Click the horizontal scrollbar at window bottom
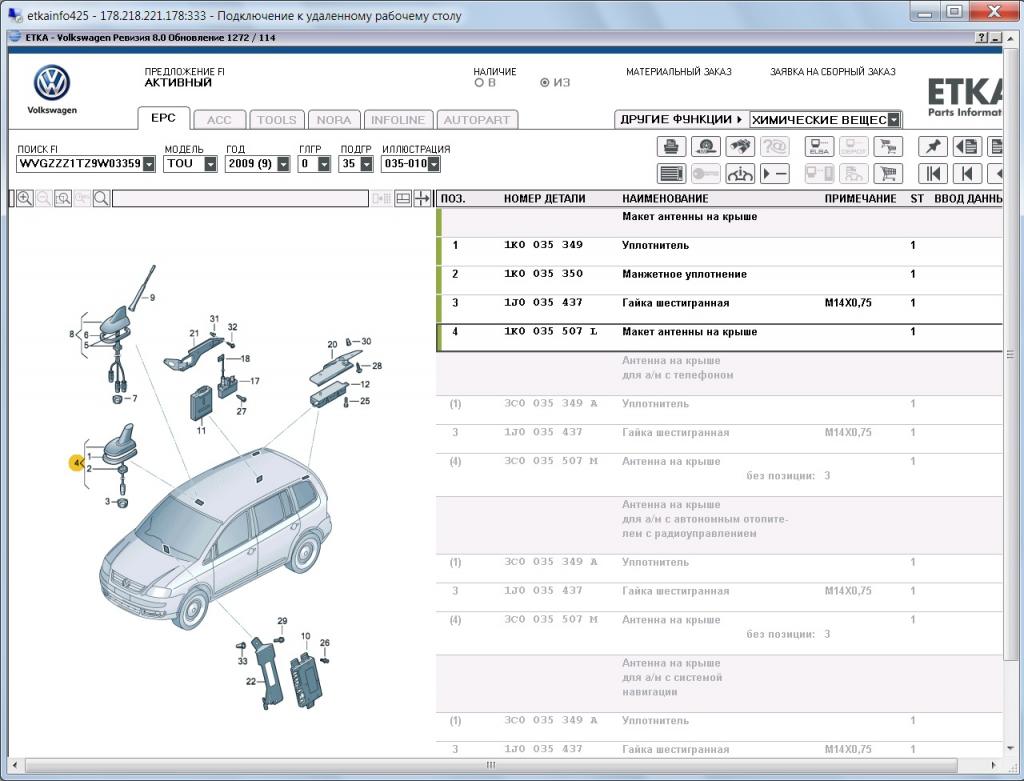This screenshot has width=1024, height=781. tap(491, 765)
